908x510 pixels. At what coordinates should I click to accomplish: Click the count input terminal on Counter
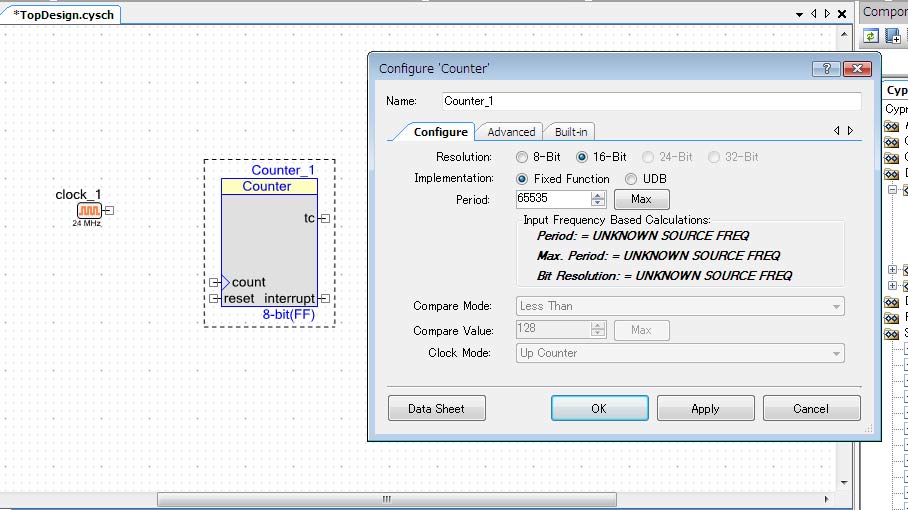click(214, 282)
